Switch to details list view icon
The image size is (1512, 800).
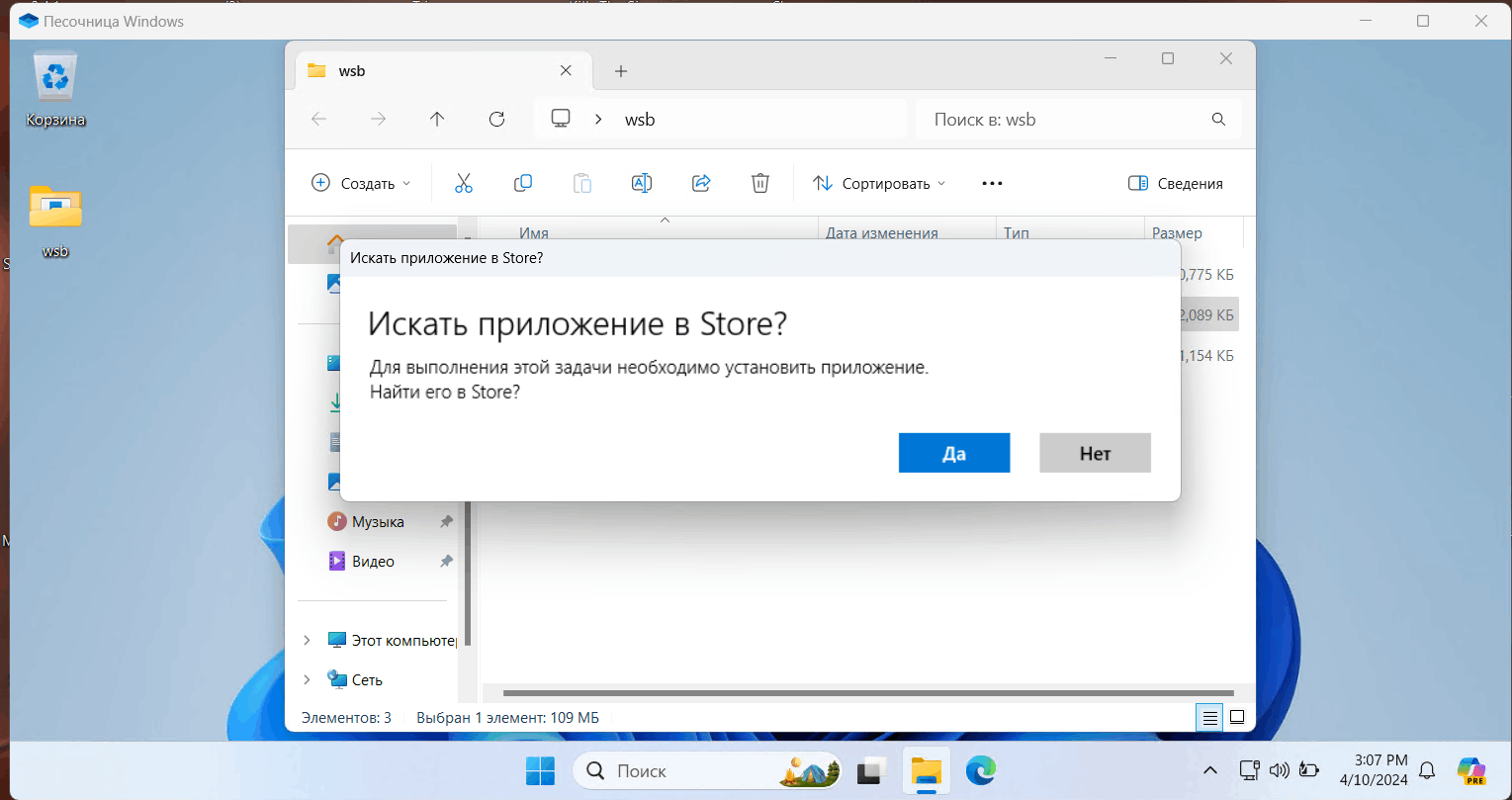point(1208,718)
